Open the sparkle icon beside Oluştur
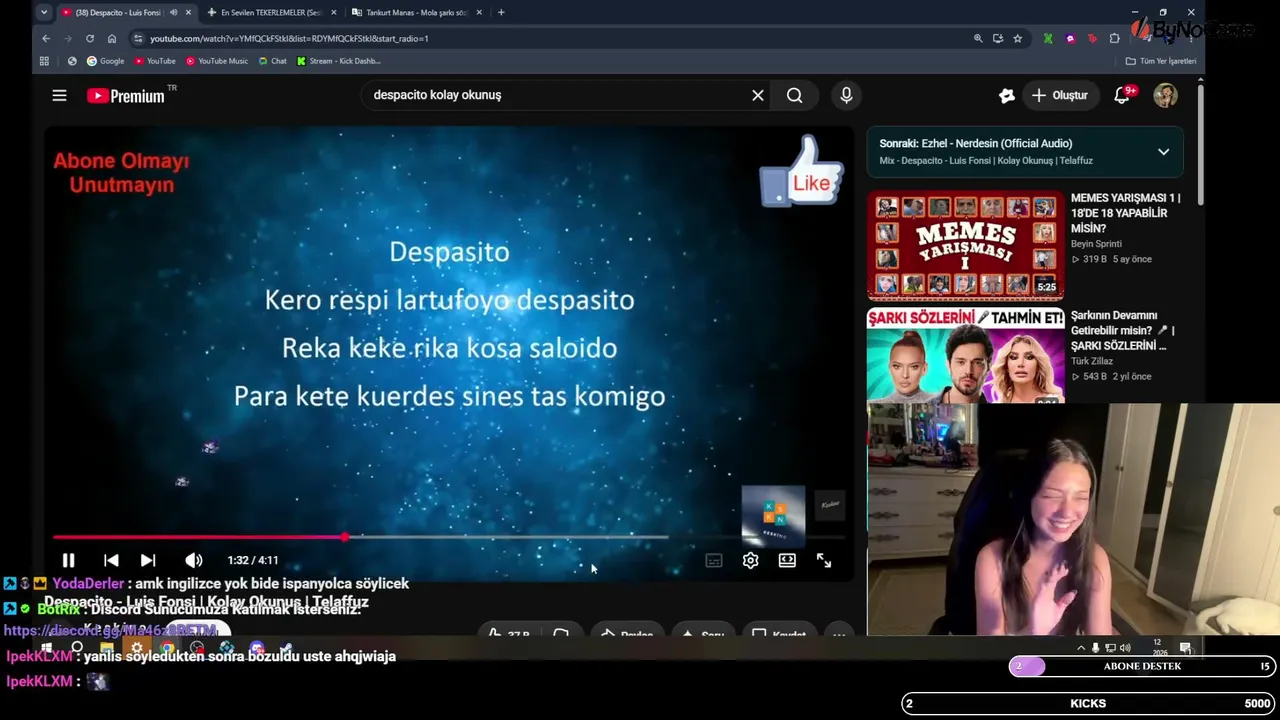This screenshot has height=720, width=1280. click(1006, 95)
